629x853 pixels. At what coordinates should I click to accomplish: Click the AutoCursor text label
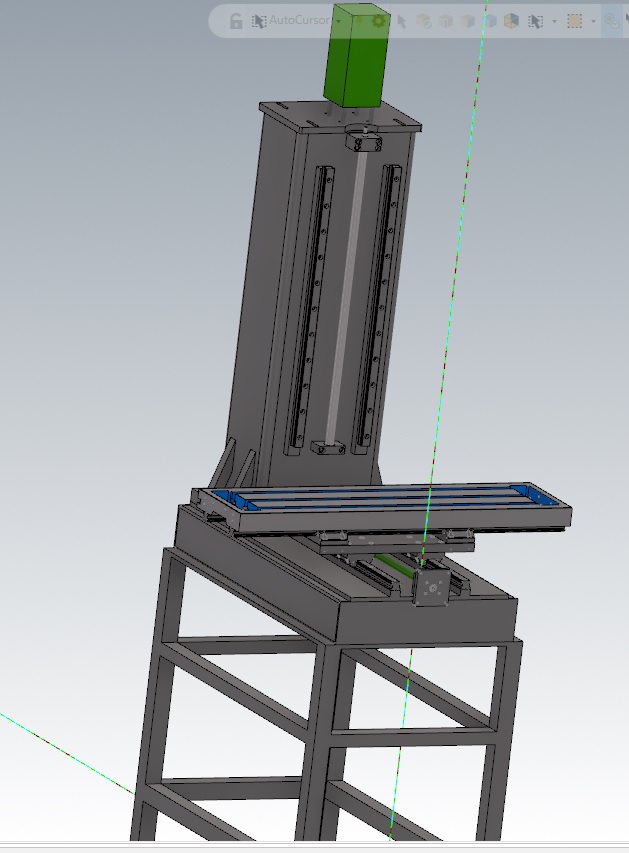(300, 21)
